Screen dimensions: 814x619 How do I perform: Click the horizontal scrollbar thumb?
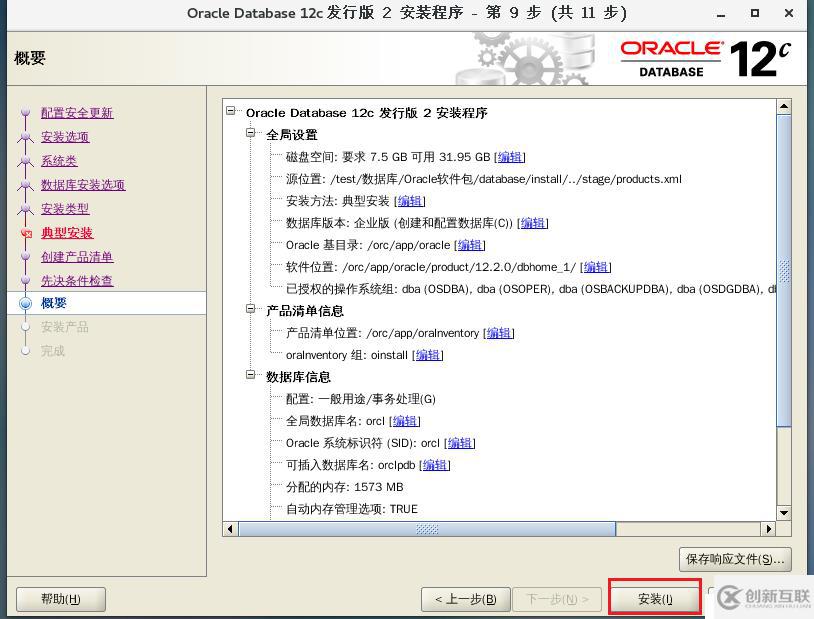427,529
